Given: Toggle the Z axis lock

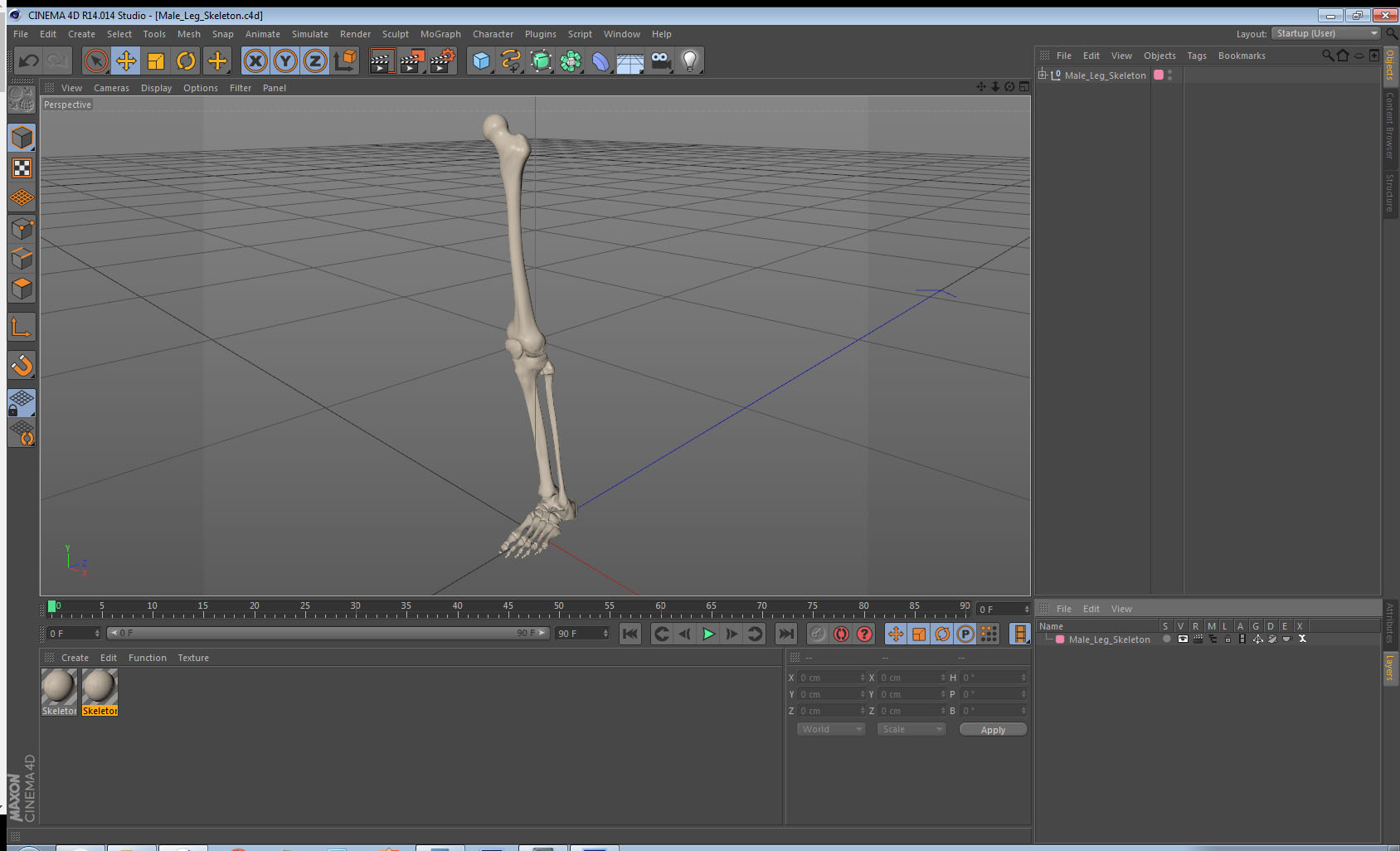Looking at the screenshot, I should 315,61.
